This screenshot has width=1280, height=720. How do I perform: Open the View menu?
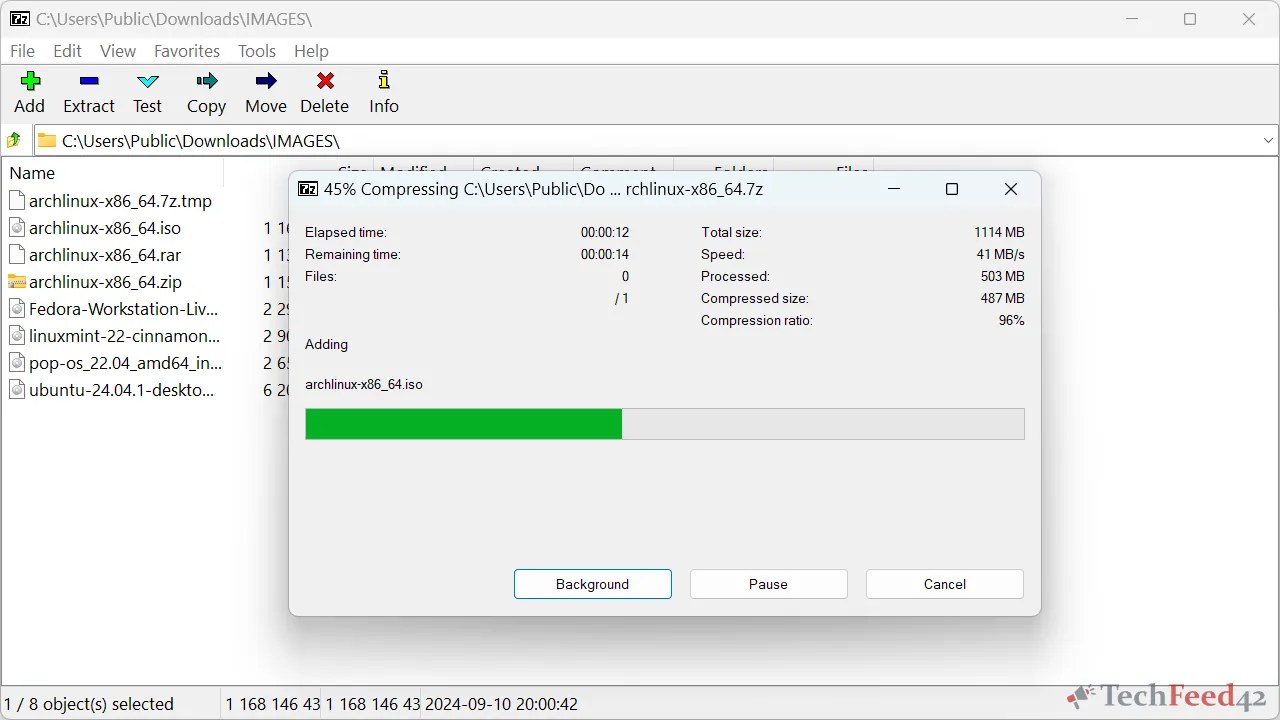(x=117, y=51)
